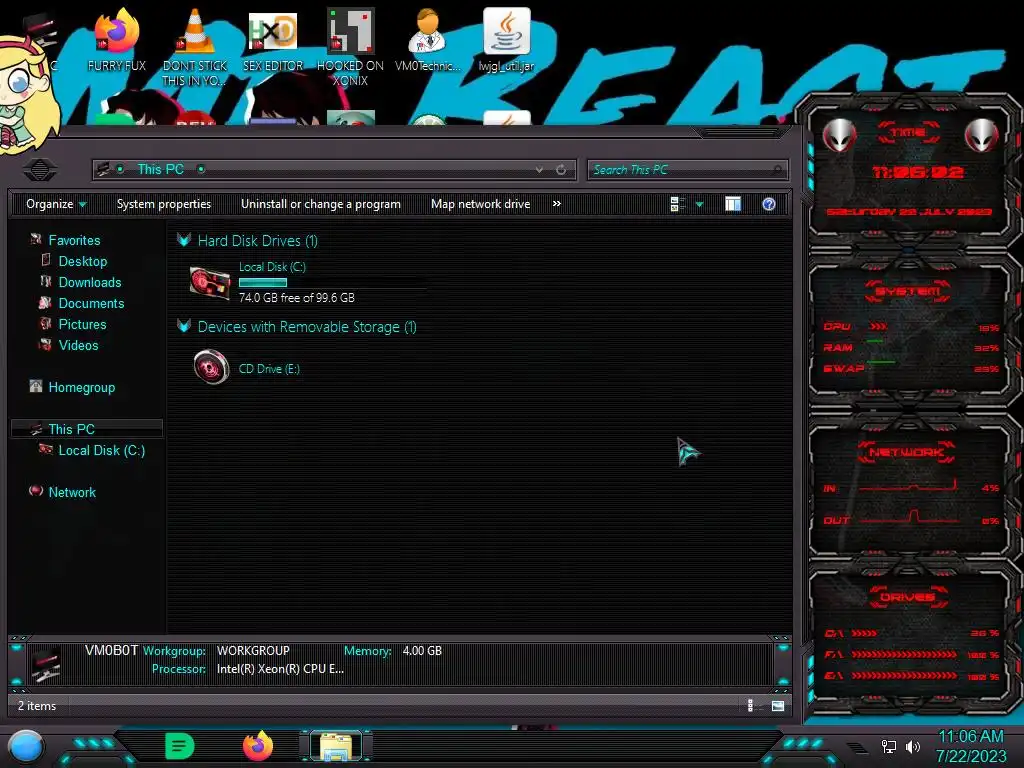Image resolution: width=1024 pixels, height=768 pixels.
Task: Open the Explorer help button
Action: (x=769, y=204)
